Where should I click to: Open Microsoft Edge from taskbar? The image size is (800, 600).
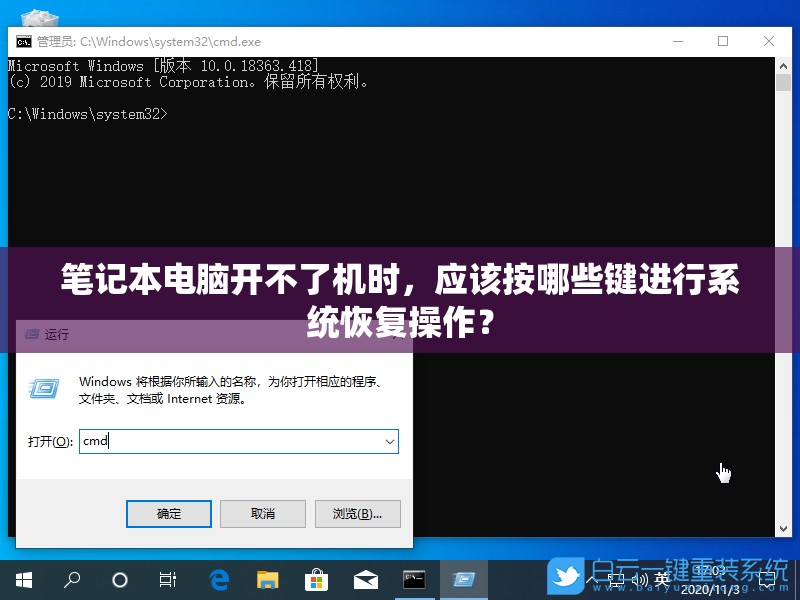pyautogui.click(x=219, y=580)
